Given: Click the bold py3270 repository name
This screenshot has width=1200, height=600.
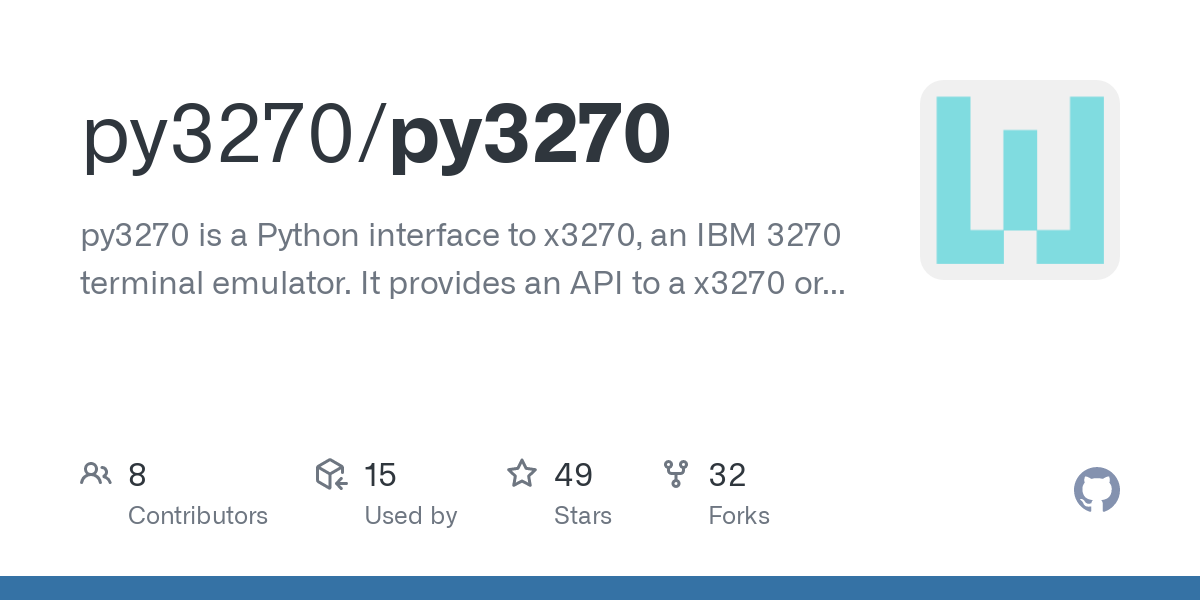Looking at the screenshot, I should point(530,135).
